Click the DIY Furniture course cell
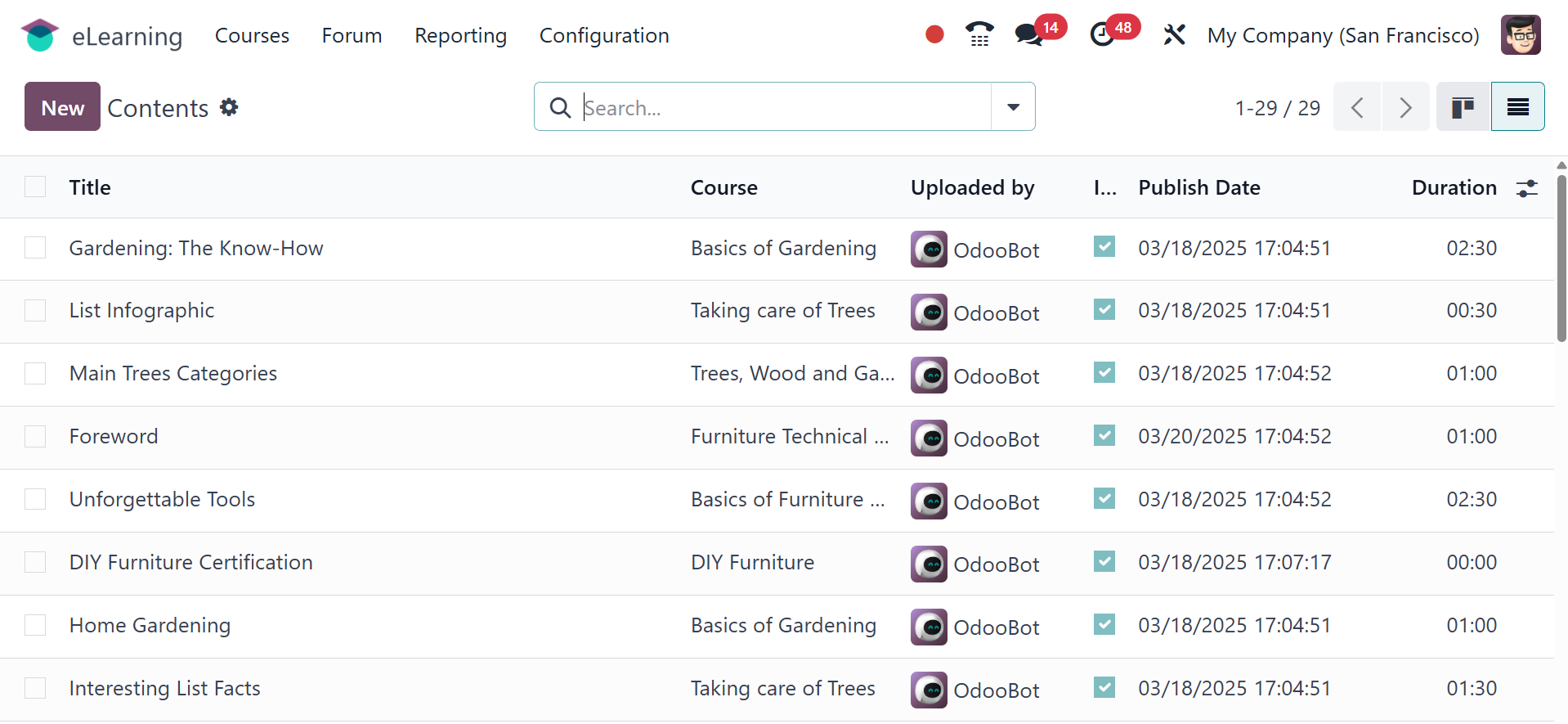Image resolution: width=1568 pixels, height=724 pixels. click(752, 562)
